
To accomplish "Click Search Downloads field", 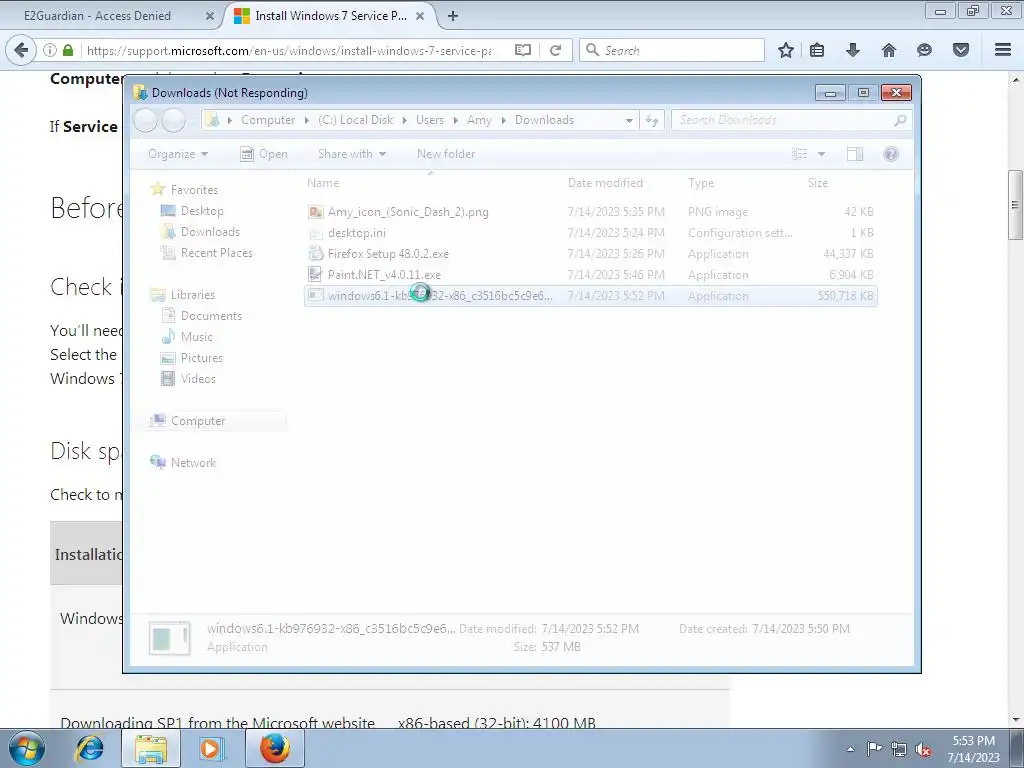I will pyautogui.click(x=790, y=120).
